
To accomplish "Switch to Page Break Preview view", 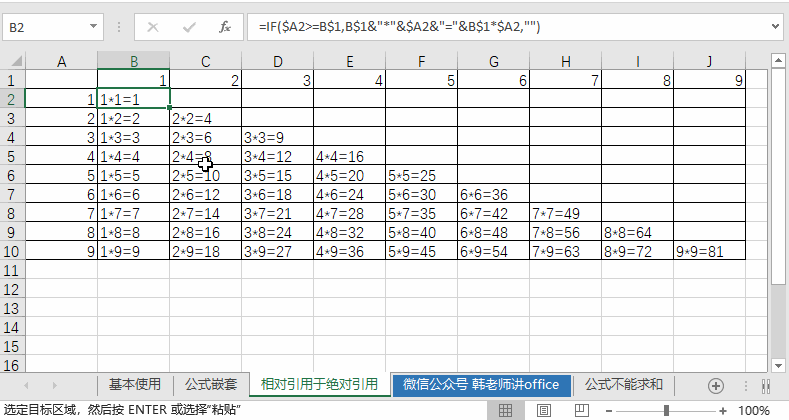I will point(580,410).
